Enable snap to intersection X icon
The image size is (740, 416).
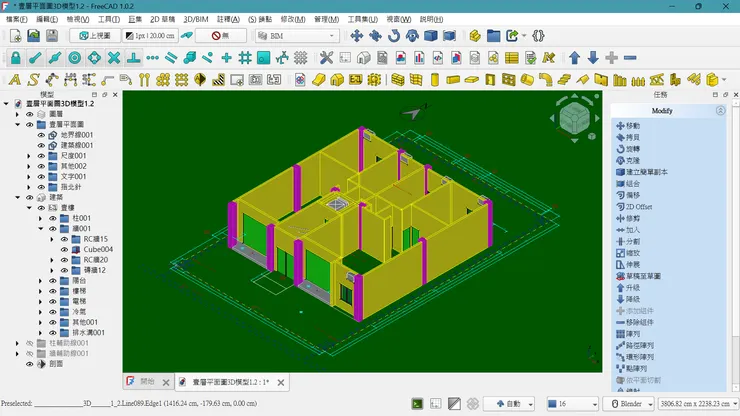(x=114, y=58)
